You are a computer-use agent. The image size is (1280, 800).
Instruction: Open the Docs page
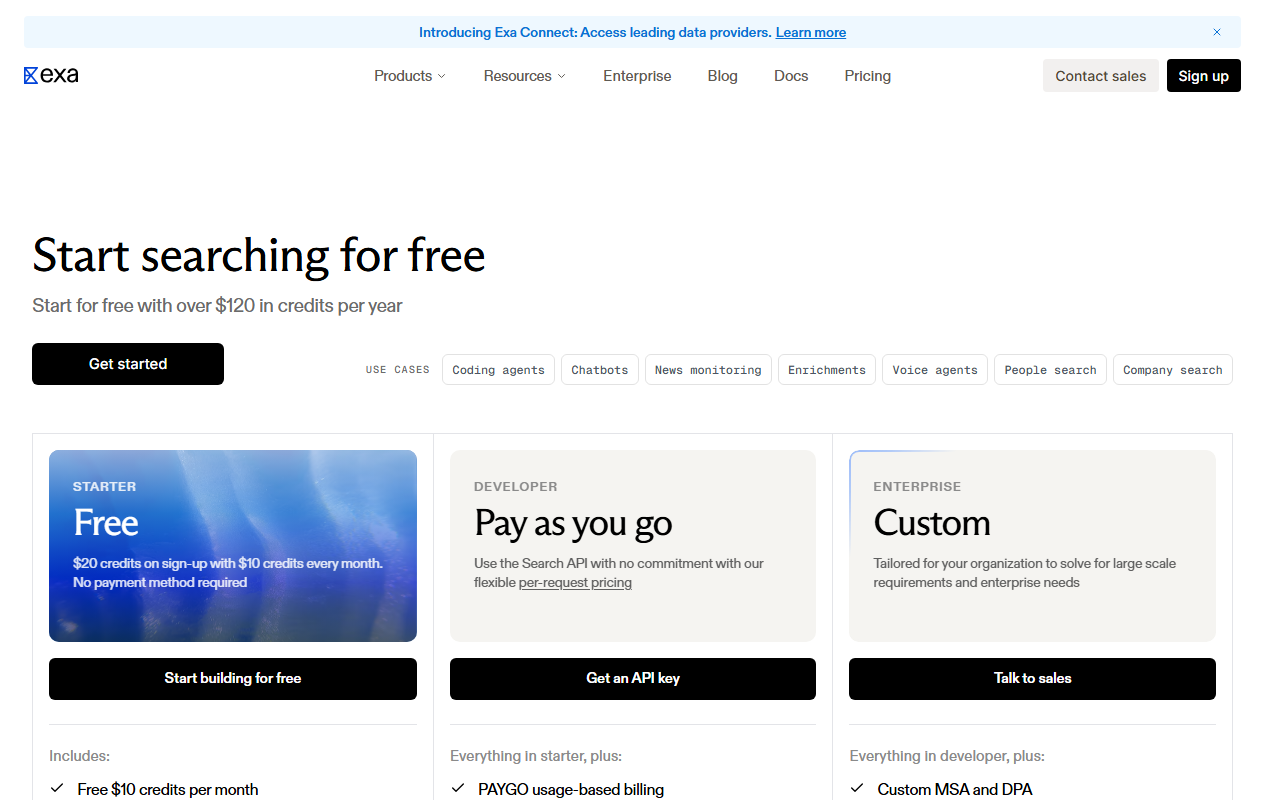click(x=791, y=76)
